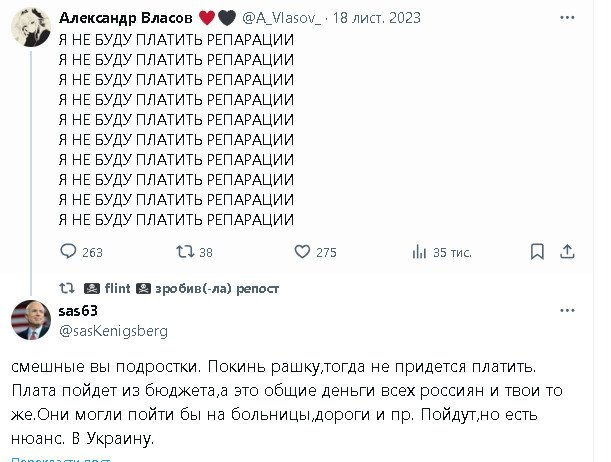
Task: Open the more options menu on sas63's post
Action: [x=572, y=311]
